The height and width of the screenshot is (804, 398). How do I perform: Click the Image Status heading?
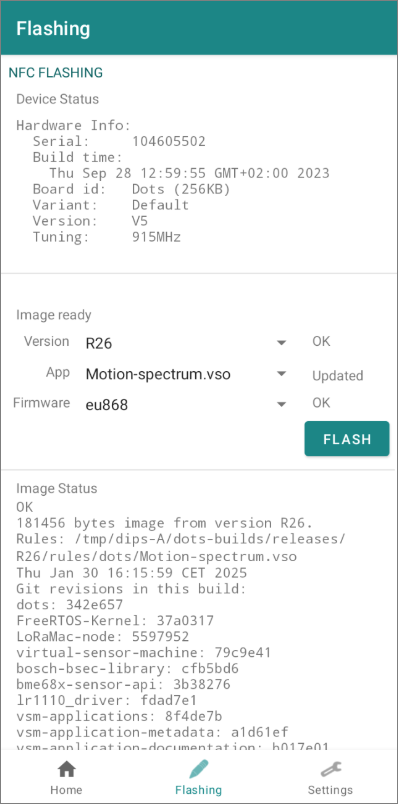pos(56,488)
